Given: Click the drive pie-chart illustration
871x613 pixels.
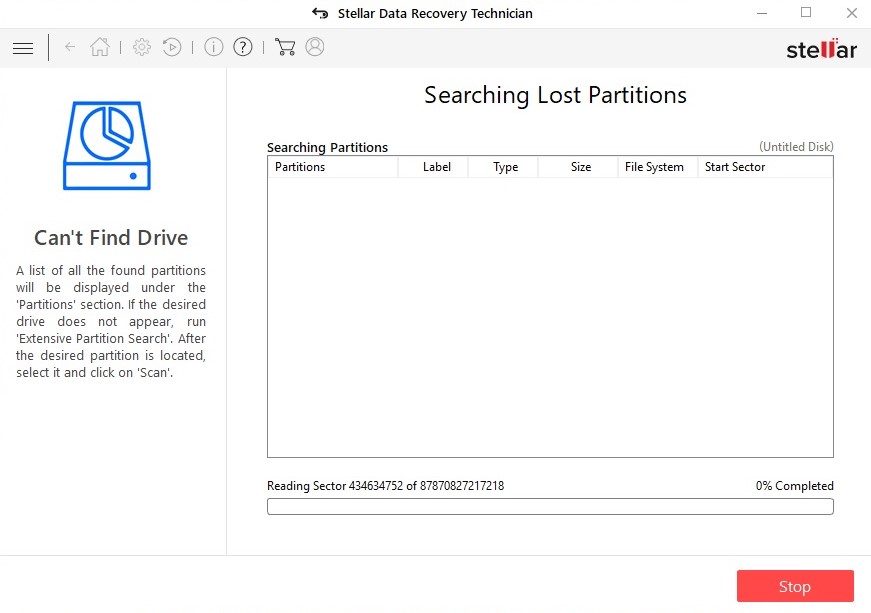Looking at the screenshot, I should (107, 145).
